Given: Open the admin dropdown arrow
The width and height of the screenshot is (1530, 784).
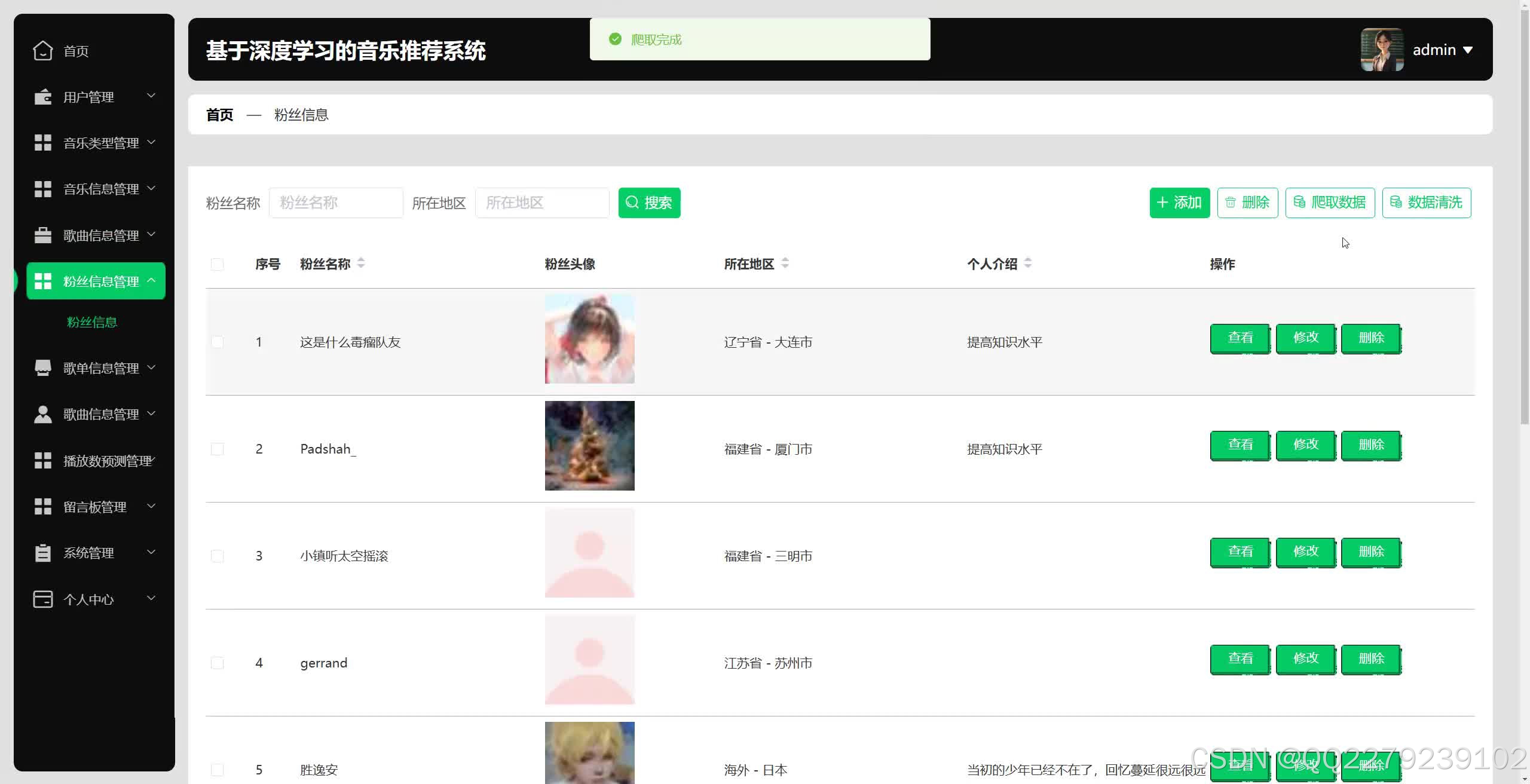Looking at the screenshot, I should point(1468,50).
